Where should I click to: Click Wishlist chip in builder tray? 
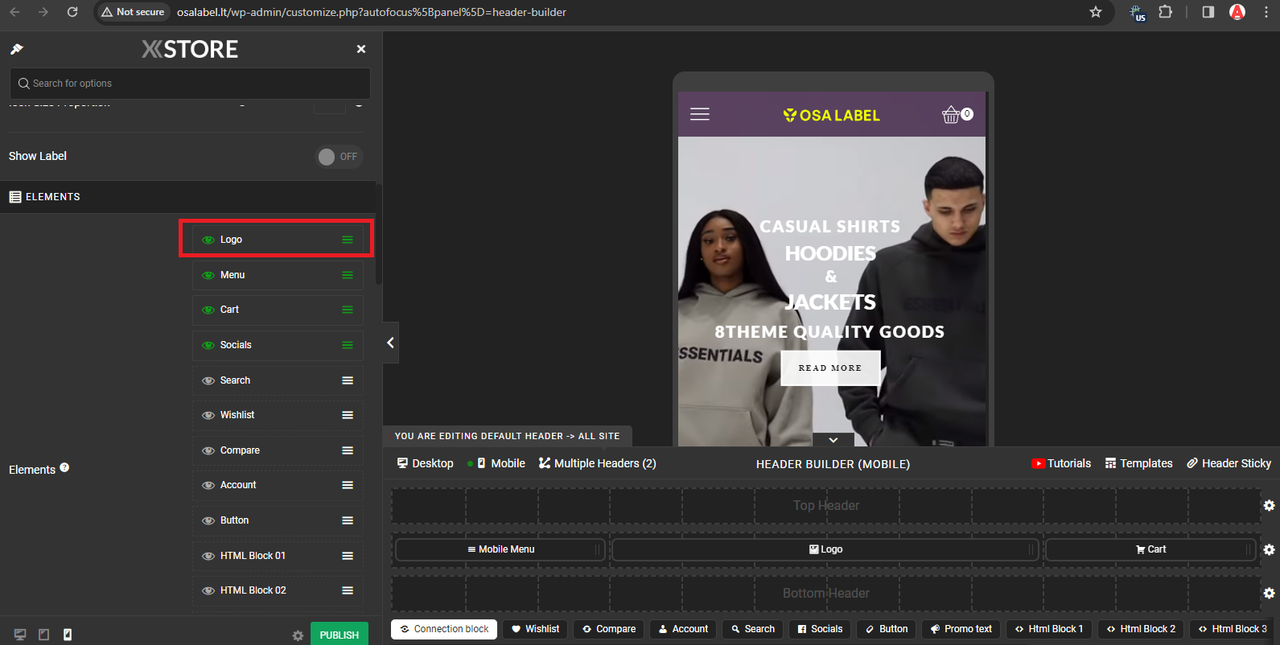tap(535, 629)
